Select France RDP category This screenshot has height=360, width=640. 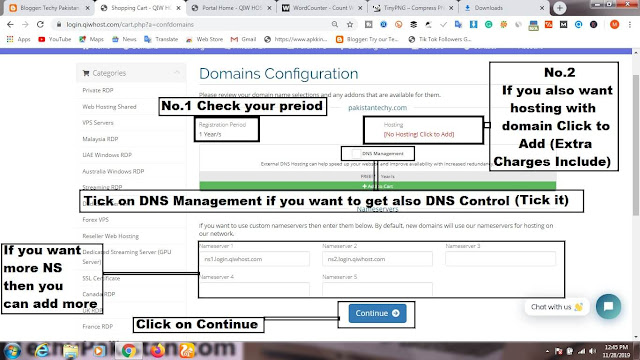click(x=98, y=327)
